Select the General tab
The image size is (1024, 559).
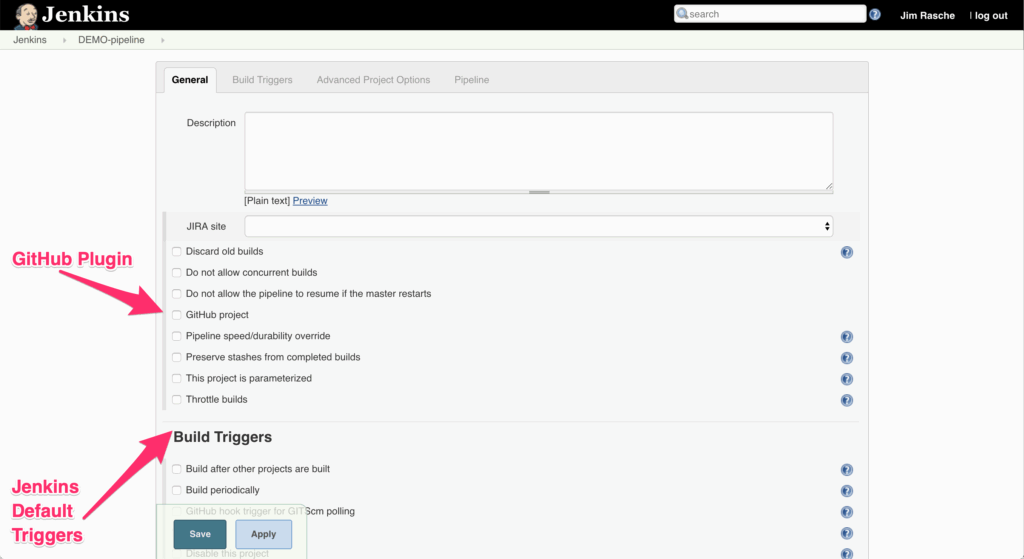(190, 80)
